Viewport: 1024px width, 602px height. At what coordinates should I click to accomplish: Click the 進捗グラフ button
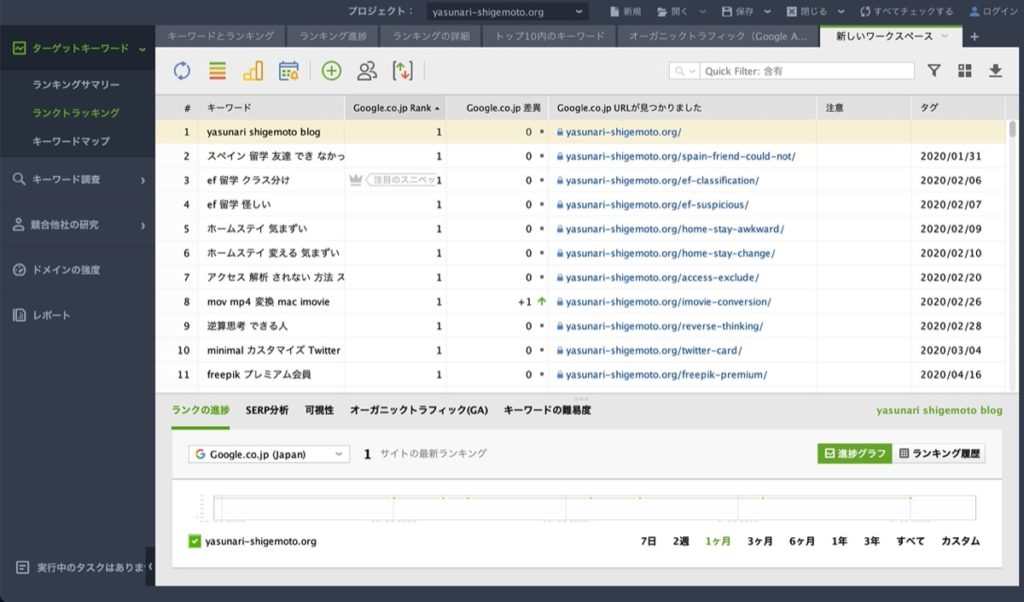(854, 453)
